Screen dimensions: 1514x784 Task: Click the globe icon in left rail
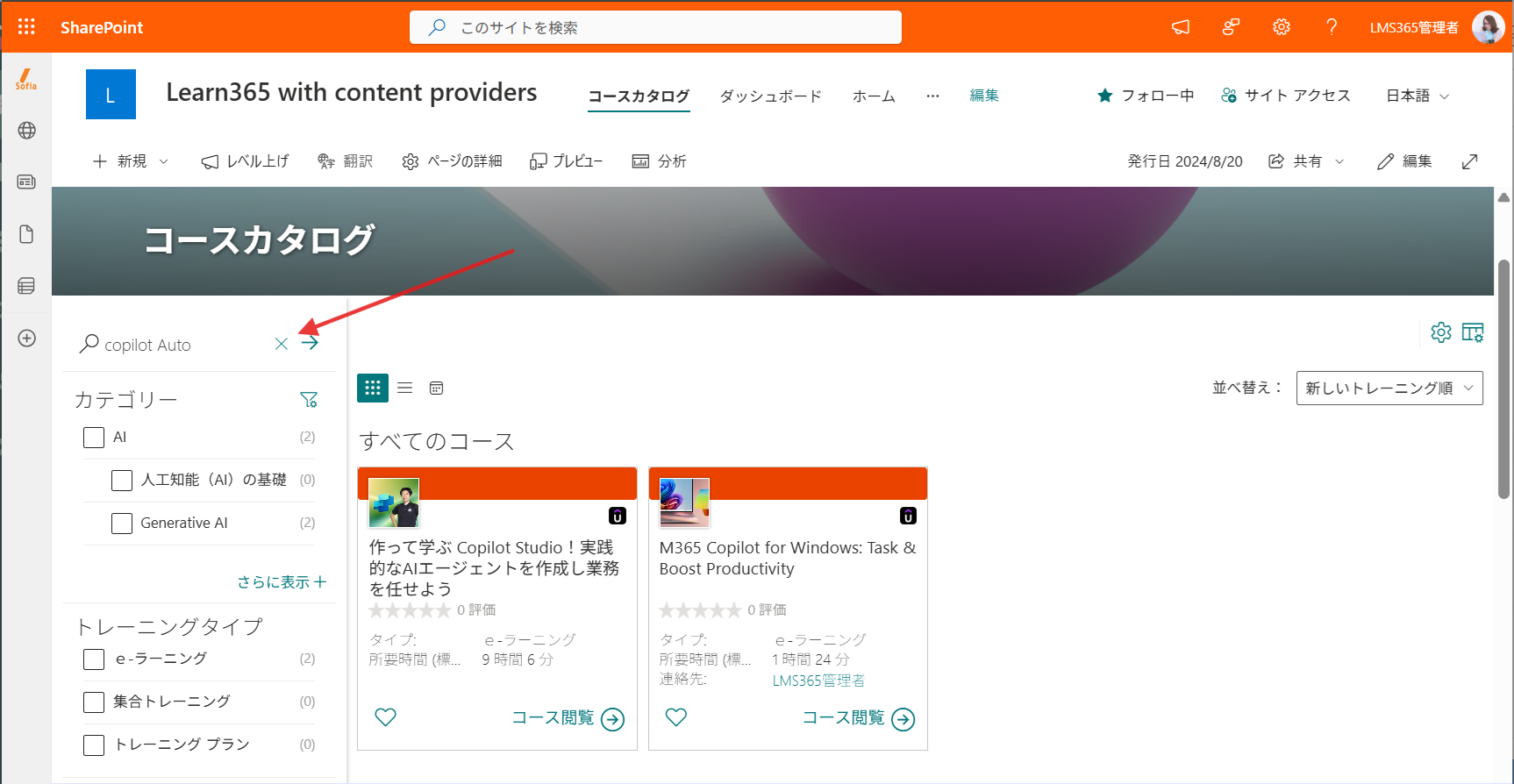click(x=26, y=131)
